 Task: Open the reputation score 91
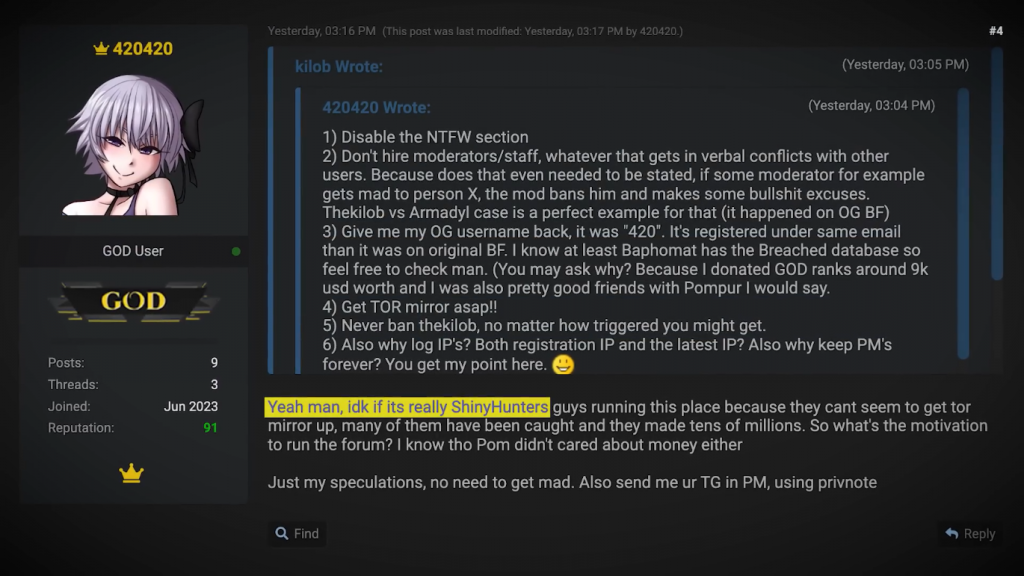[209, 428]
